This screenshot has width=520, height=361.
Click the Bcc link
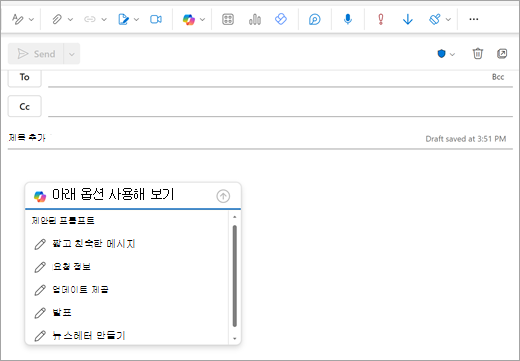pyautogui.click(x=498, y=77)
